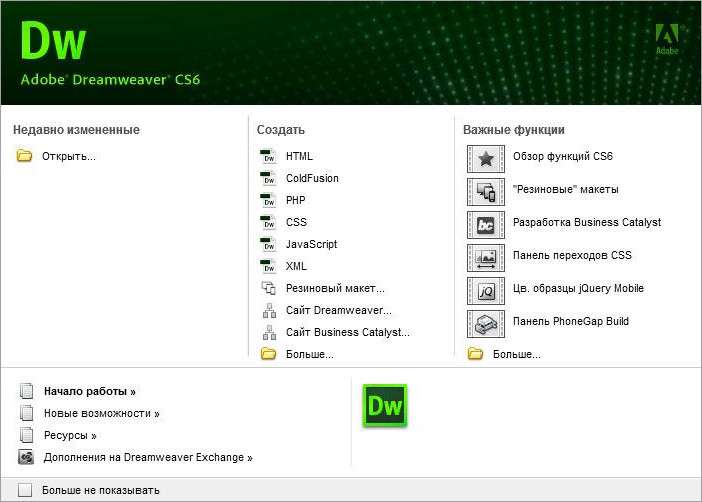Viewport: 702px width, 502px height.
Task: Click the document icon beside Новые возможности
Action: click(26, 413)
